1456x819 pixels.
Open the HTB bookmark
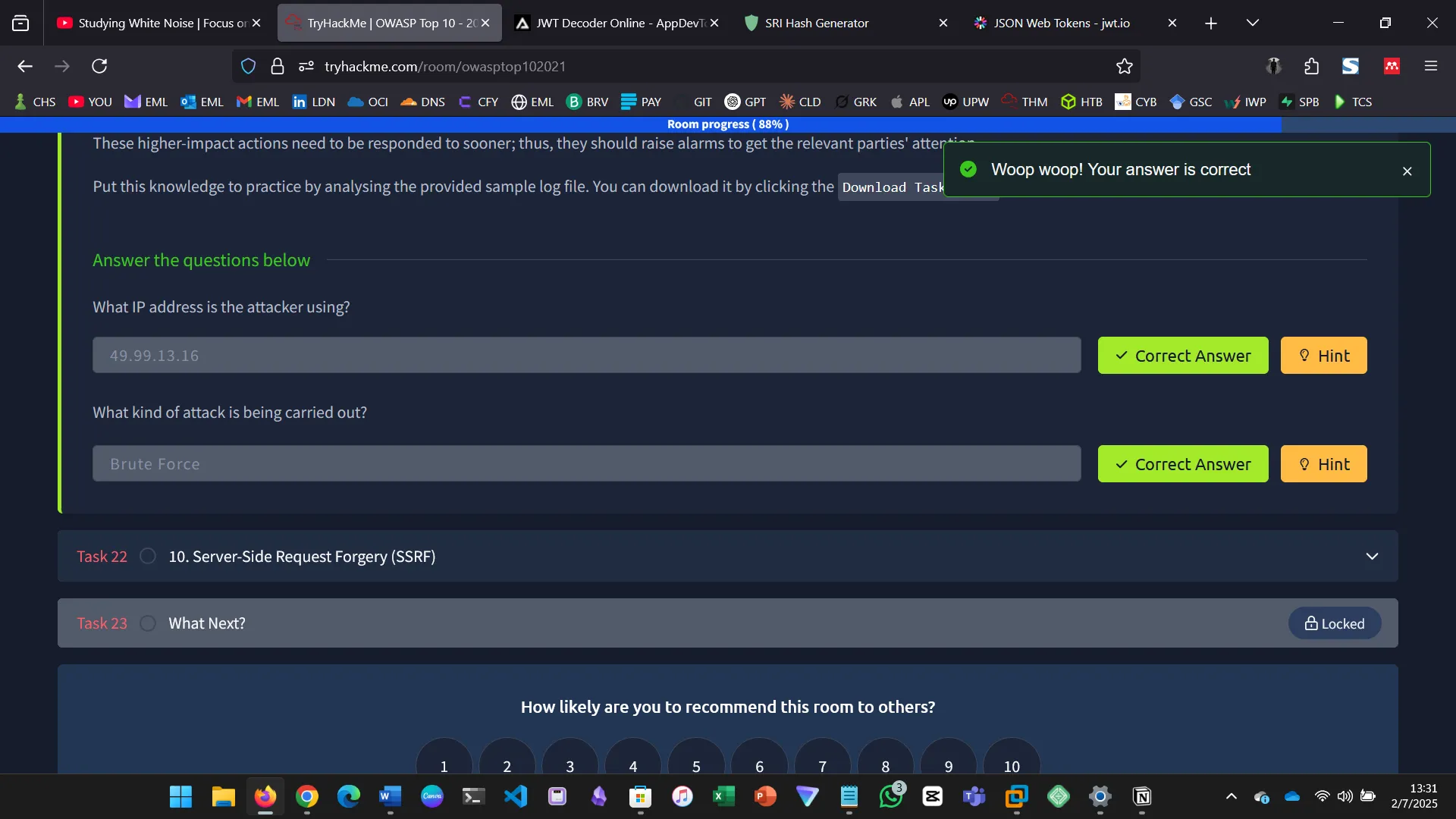tap(1082, 102)
